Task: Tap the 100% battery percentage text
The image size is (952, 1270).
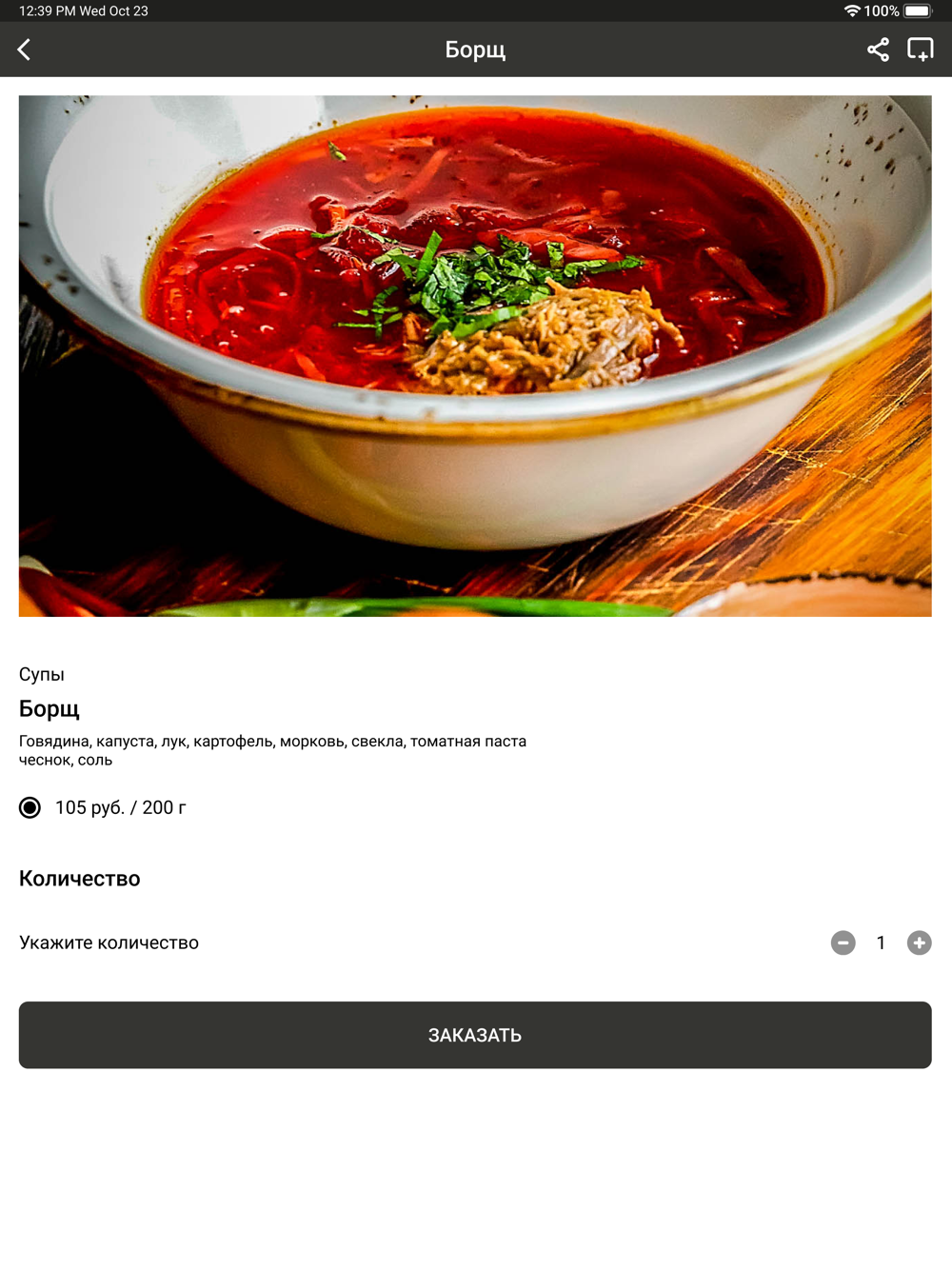Action: coord(882,10)
